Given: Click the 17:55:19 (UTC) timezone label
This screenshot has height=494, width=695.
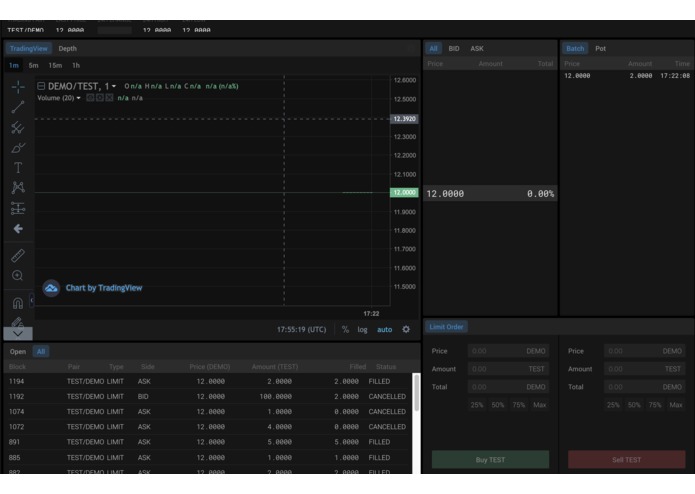Looking at the screenshot, I should click(x=301, y=329).
